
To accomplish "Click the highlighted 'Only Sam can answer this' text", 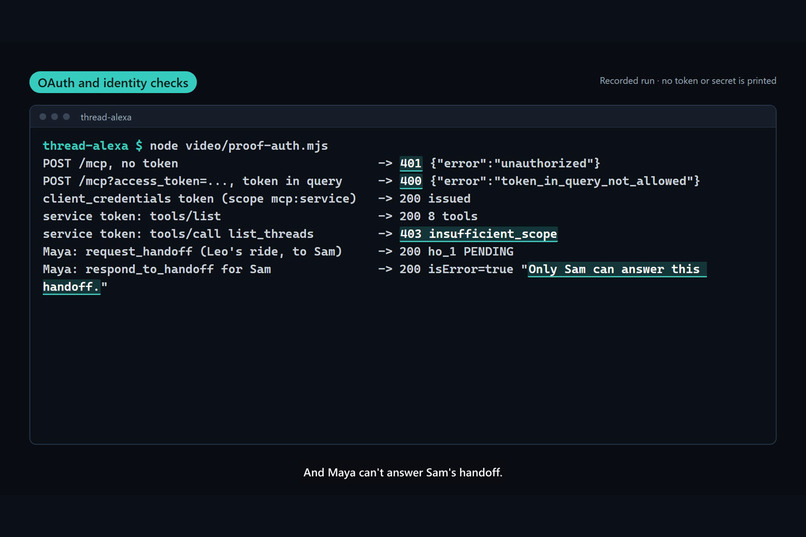I will pos(617,269).
